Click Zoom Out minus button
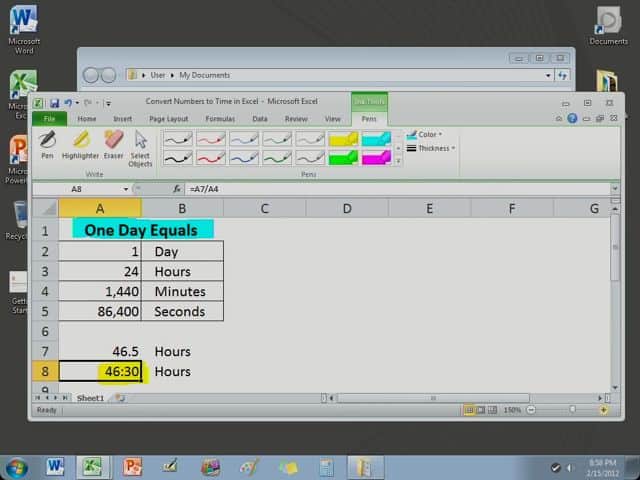This screenshot has width=640, height=480. point(531,410)
